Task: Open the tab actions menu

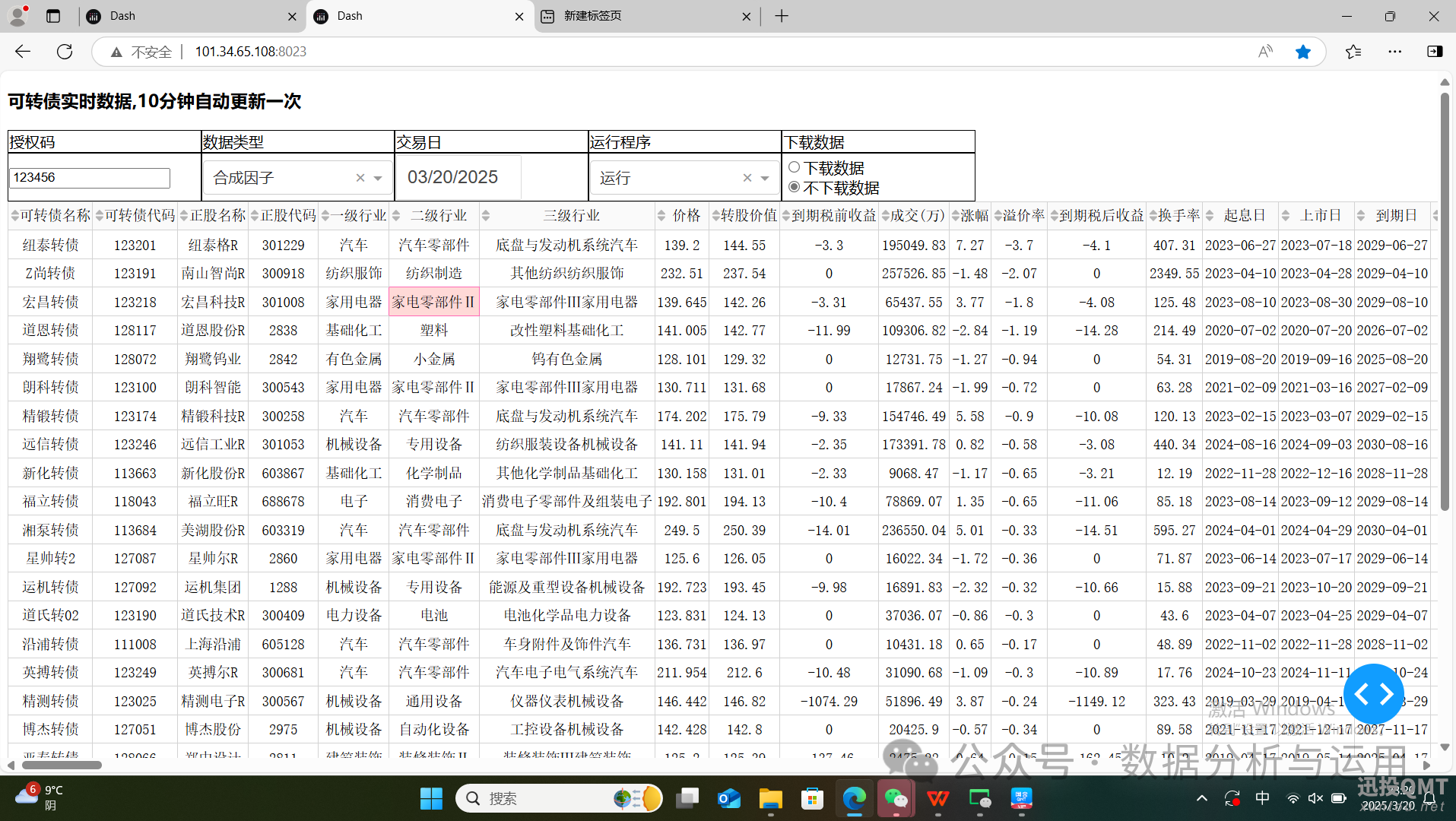Action: [53, 16]
